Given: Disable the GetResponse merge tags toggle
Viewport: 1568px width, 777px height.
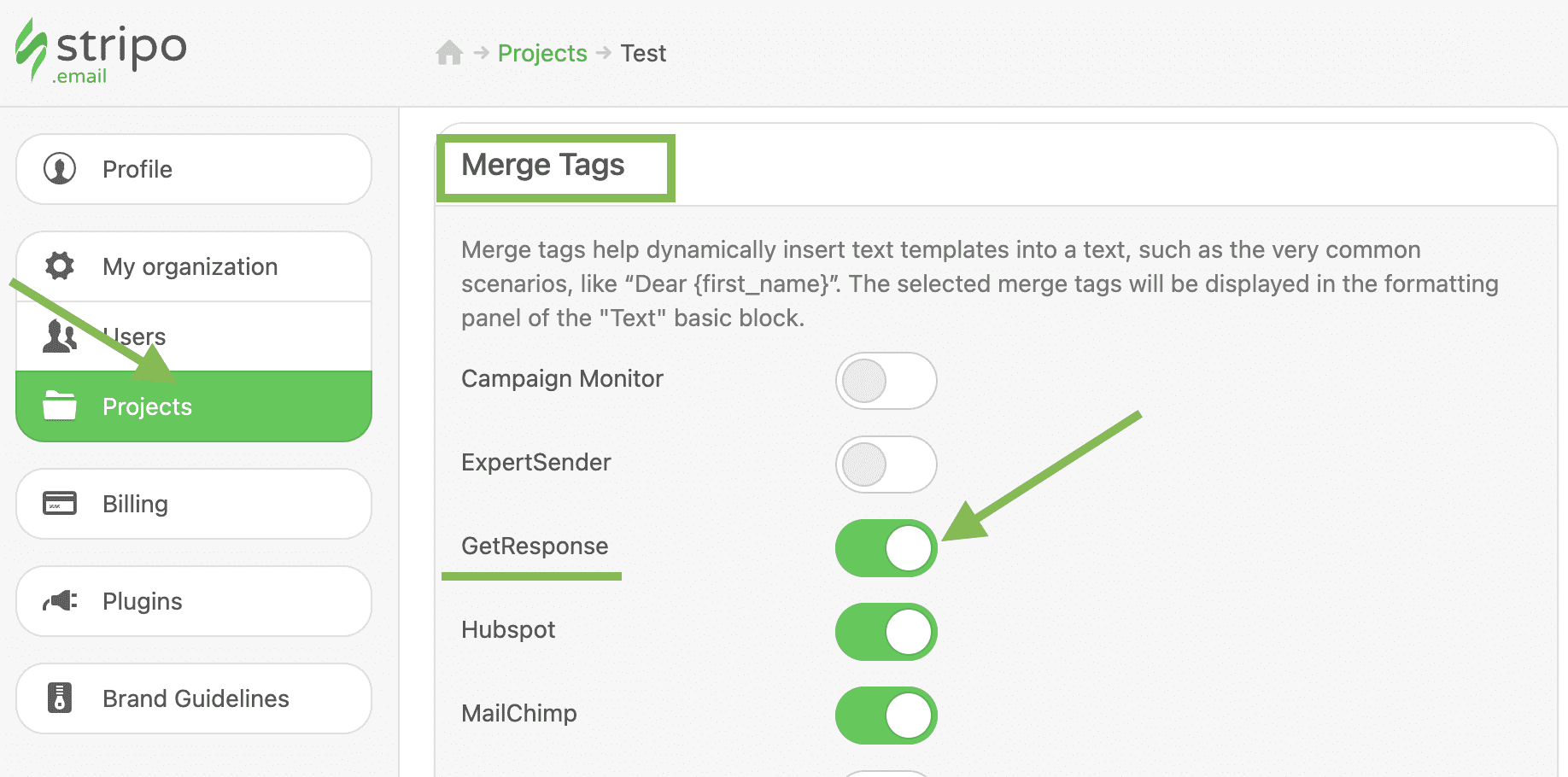Looking at the screenshot, I should click(x=886, y=548).
